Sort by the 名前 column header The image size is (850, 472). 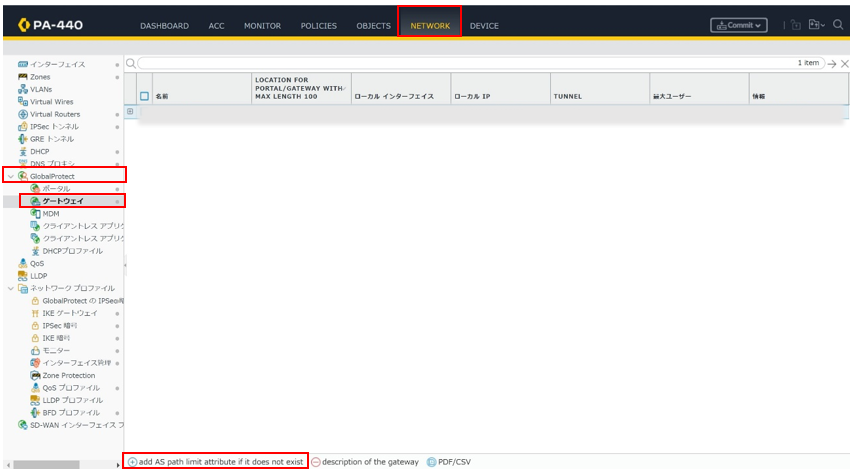[x=202, y=88]
